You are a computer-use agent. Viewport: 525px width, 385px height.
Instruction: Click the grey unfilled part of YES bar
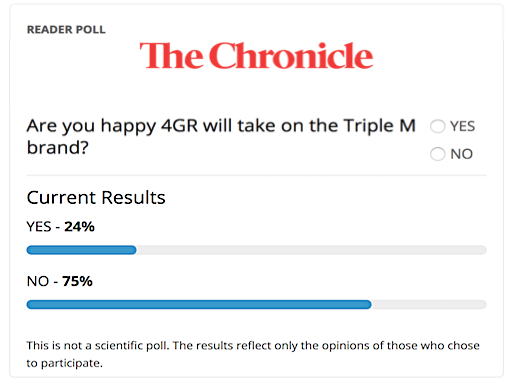(x=311, y=250)
